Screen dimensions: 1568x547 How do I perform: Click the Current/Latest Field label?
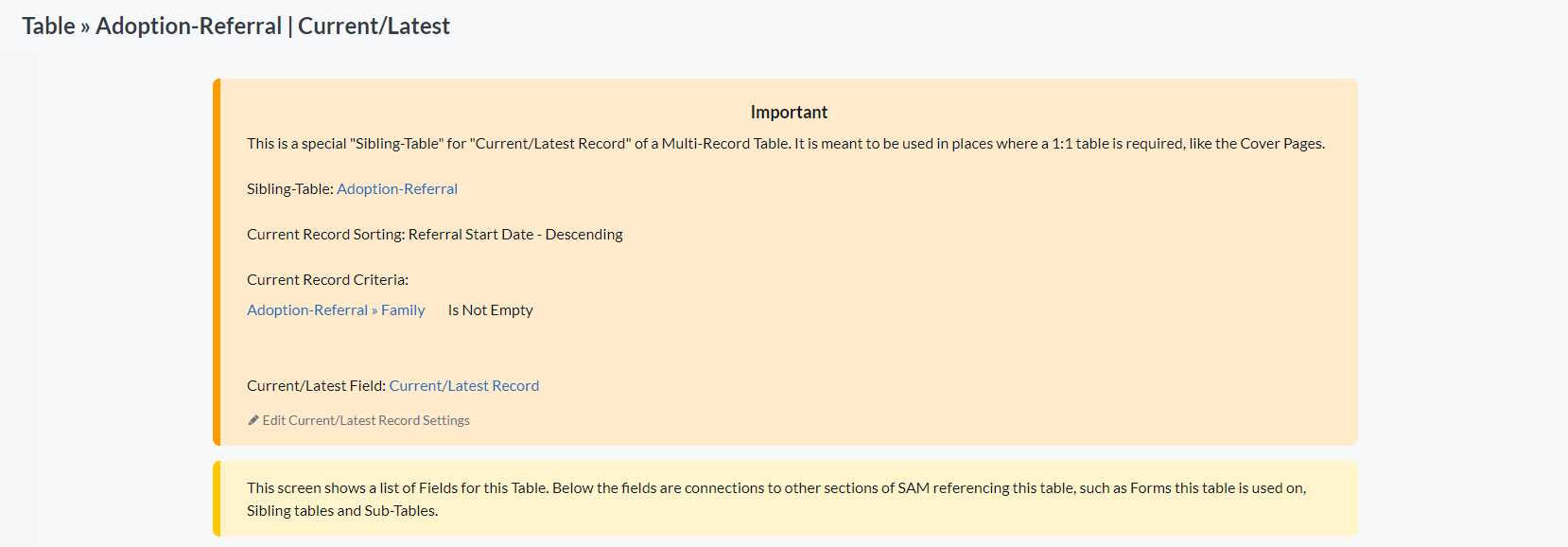[316, 385]
